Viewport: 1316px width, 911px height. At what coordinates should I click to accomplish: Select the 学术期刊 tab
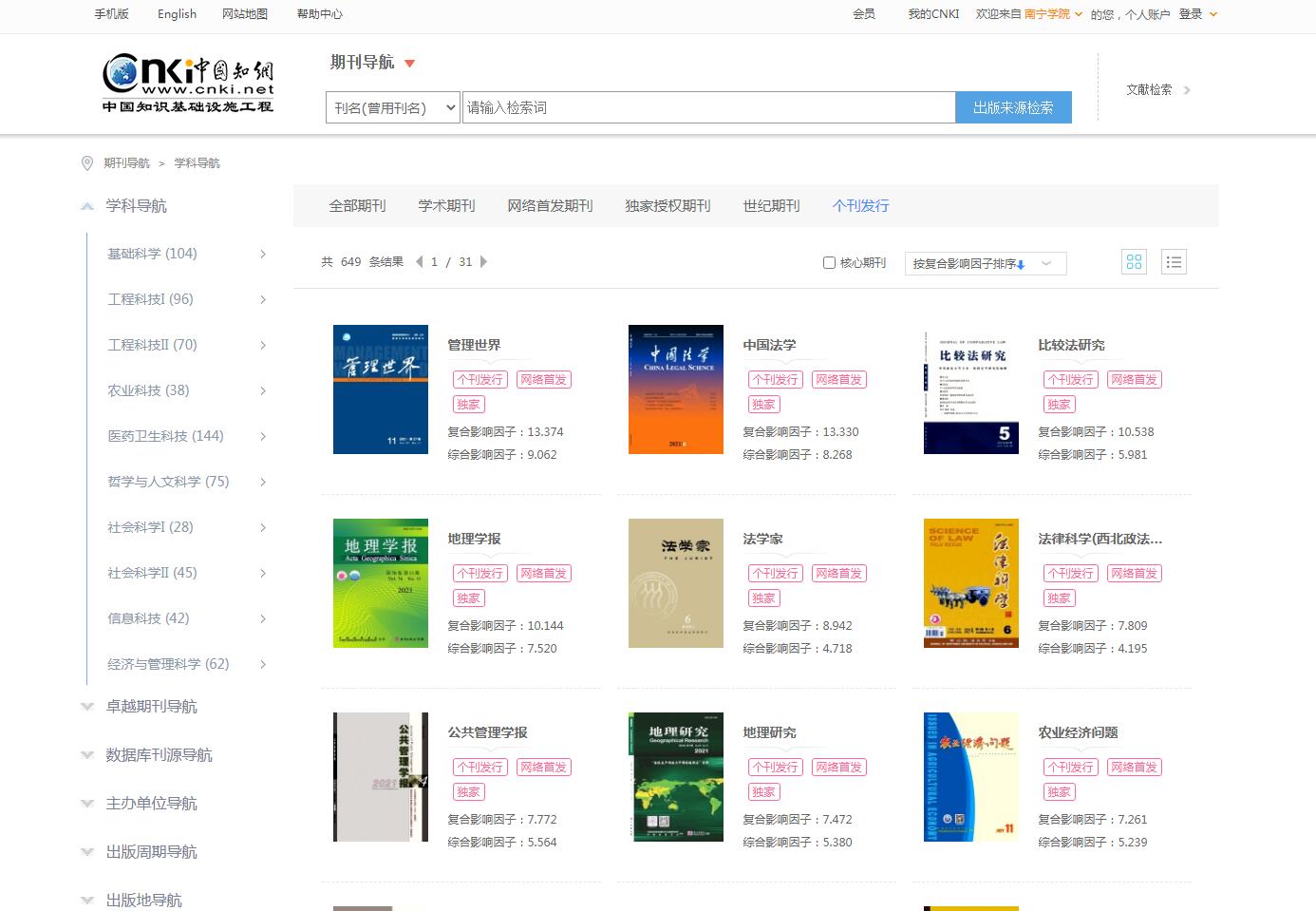pos(446,206)
